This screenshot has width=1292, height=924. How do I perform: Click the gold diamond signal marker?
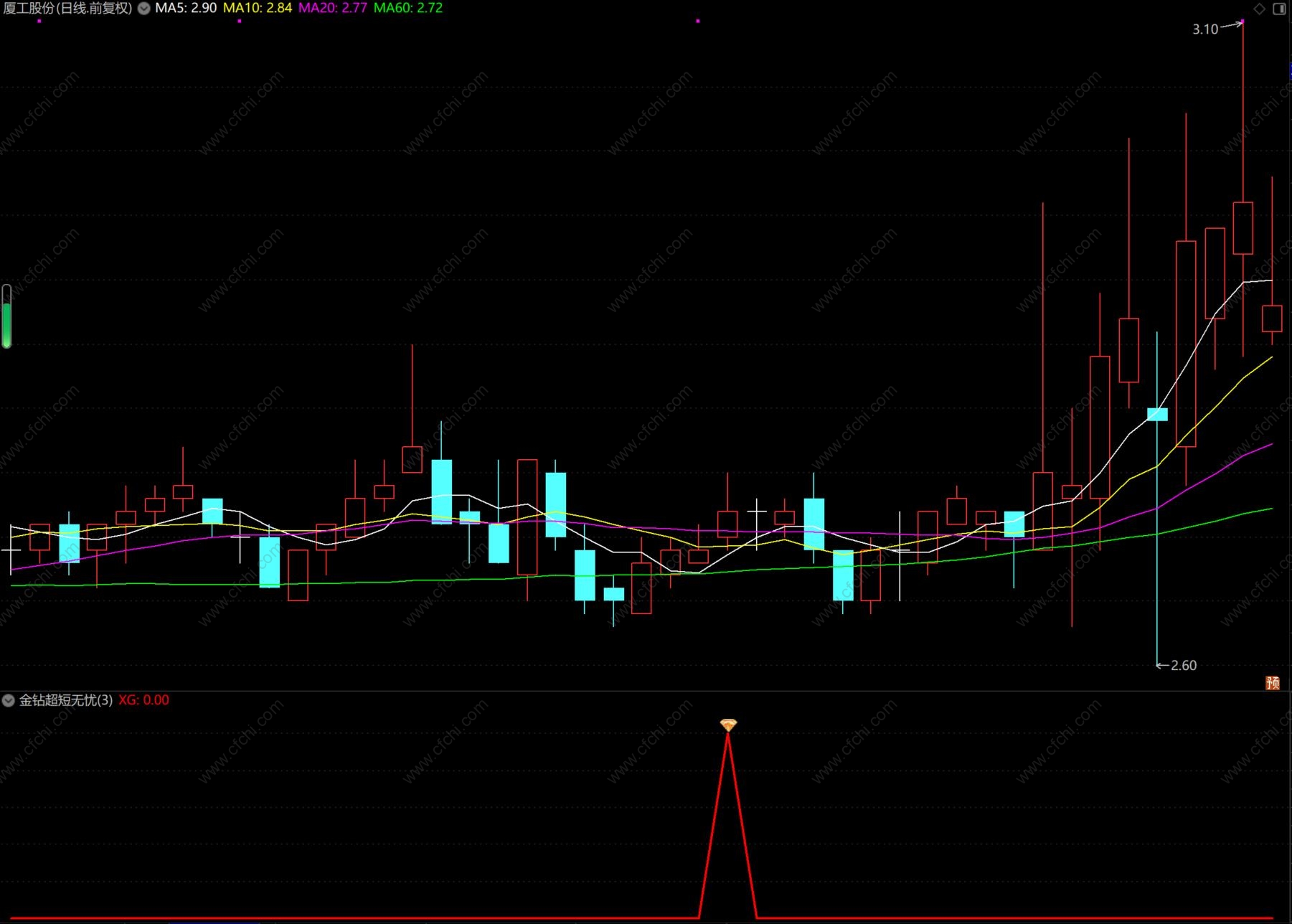(x=728, y=725)
